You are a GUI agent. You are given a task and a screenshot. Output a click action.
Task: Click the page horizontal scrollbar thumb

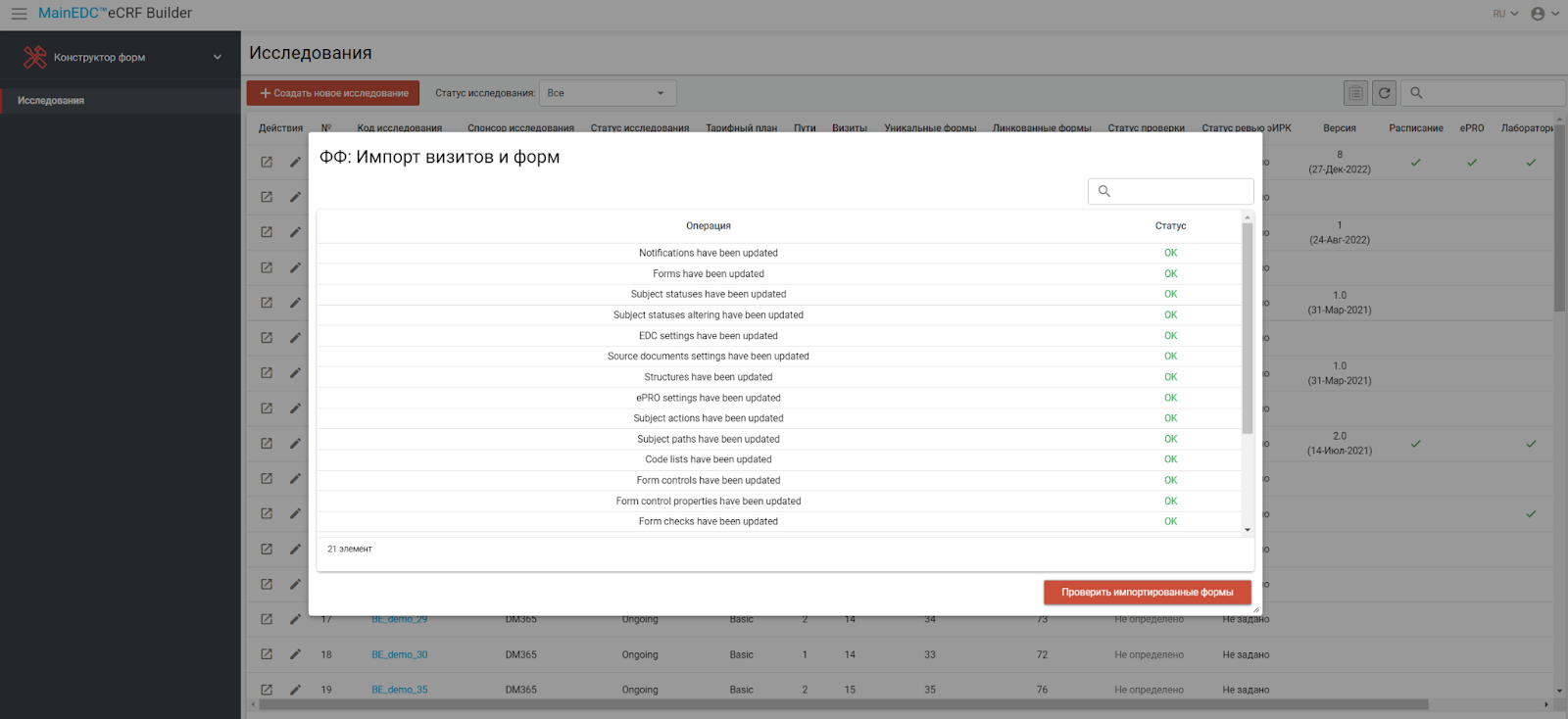843,704
